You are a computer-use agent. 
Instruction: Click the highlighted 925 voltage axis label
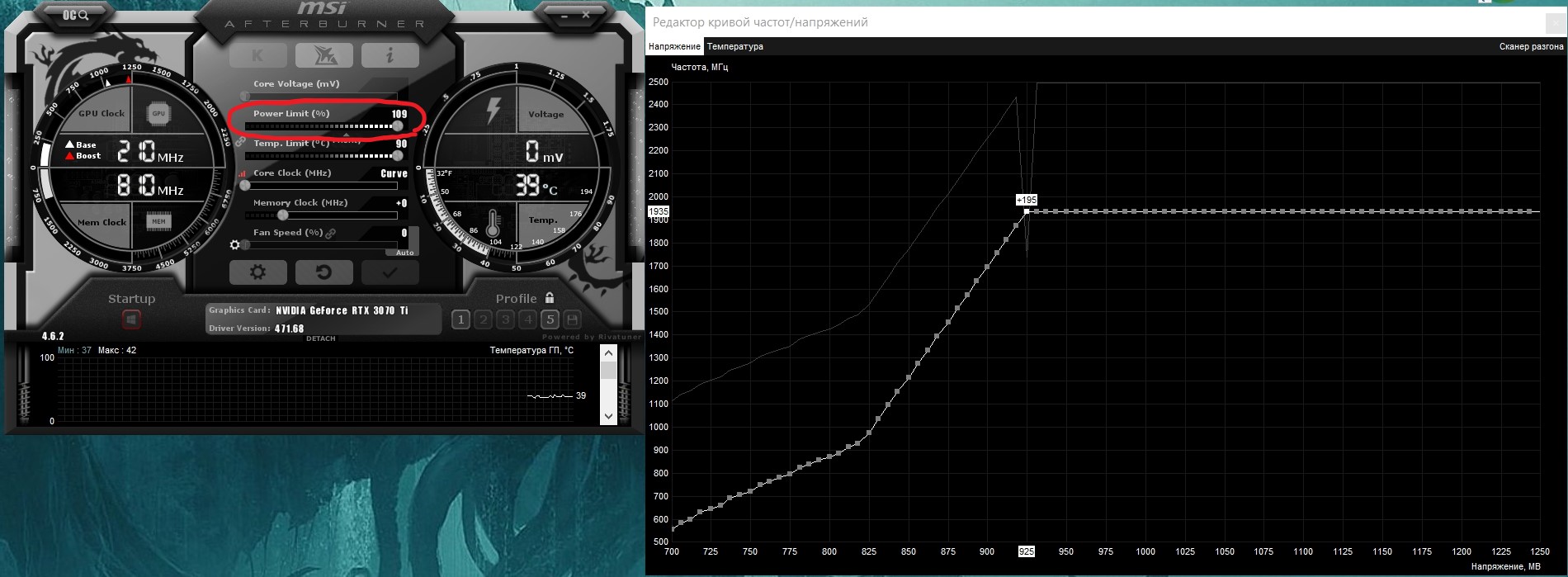coord(1027,551)
